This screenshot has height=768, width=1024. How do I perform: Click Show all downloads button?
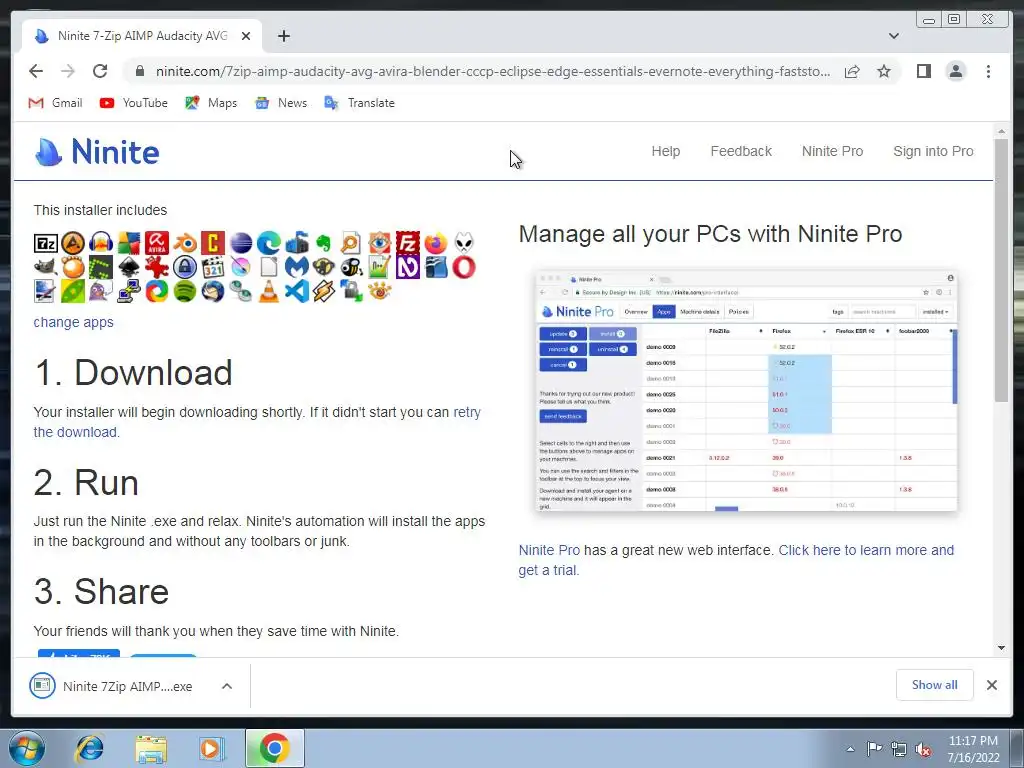click(x=935, y=684)
